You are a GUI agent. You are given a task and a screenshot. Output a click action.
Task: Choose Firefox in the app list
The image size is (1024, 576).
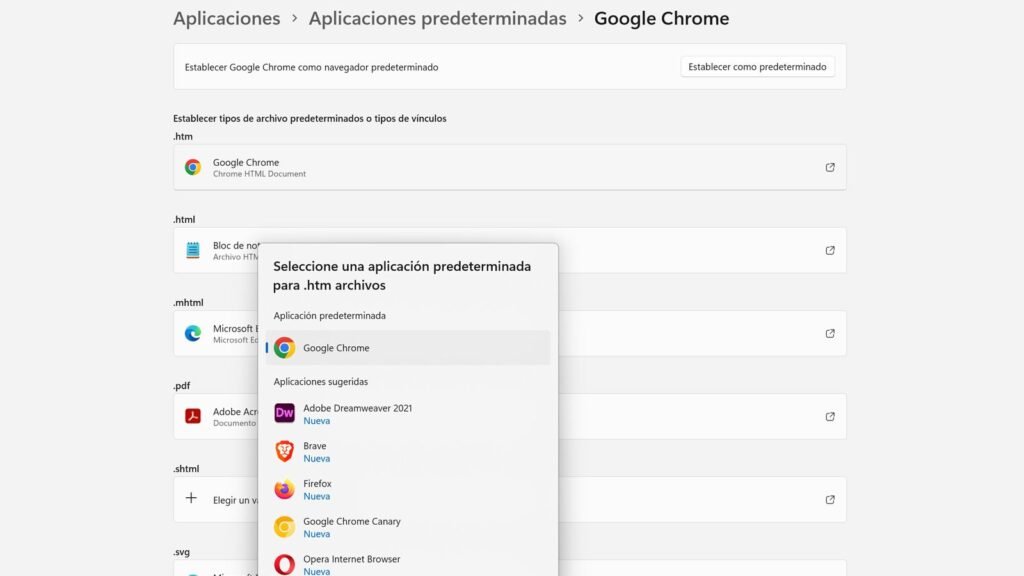(317, 489)
